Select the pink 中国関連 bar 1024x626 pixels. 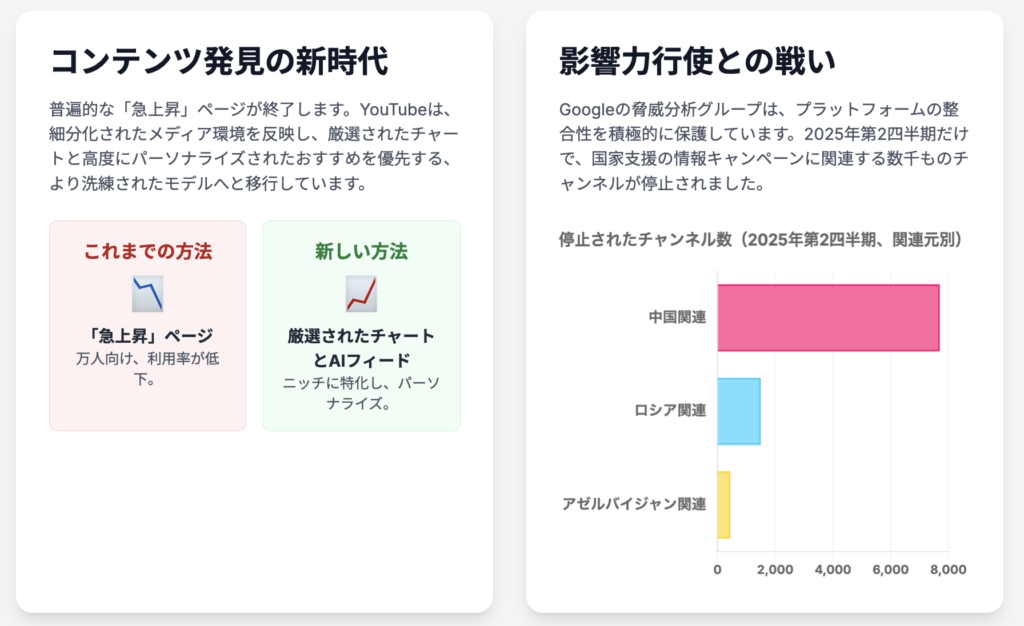(828, 318)
